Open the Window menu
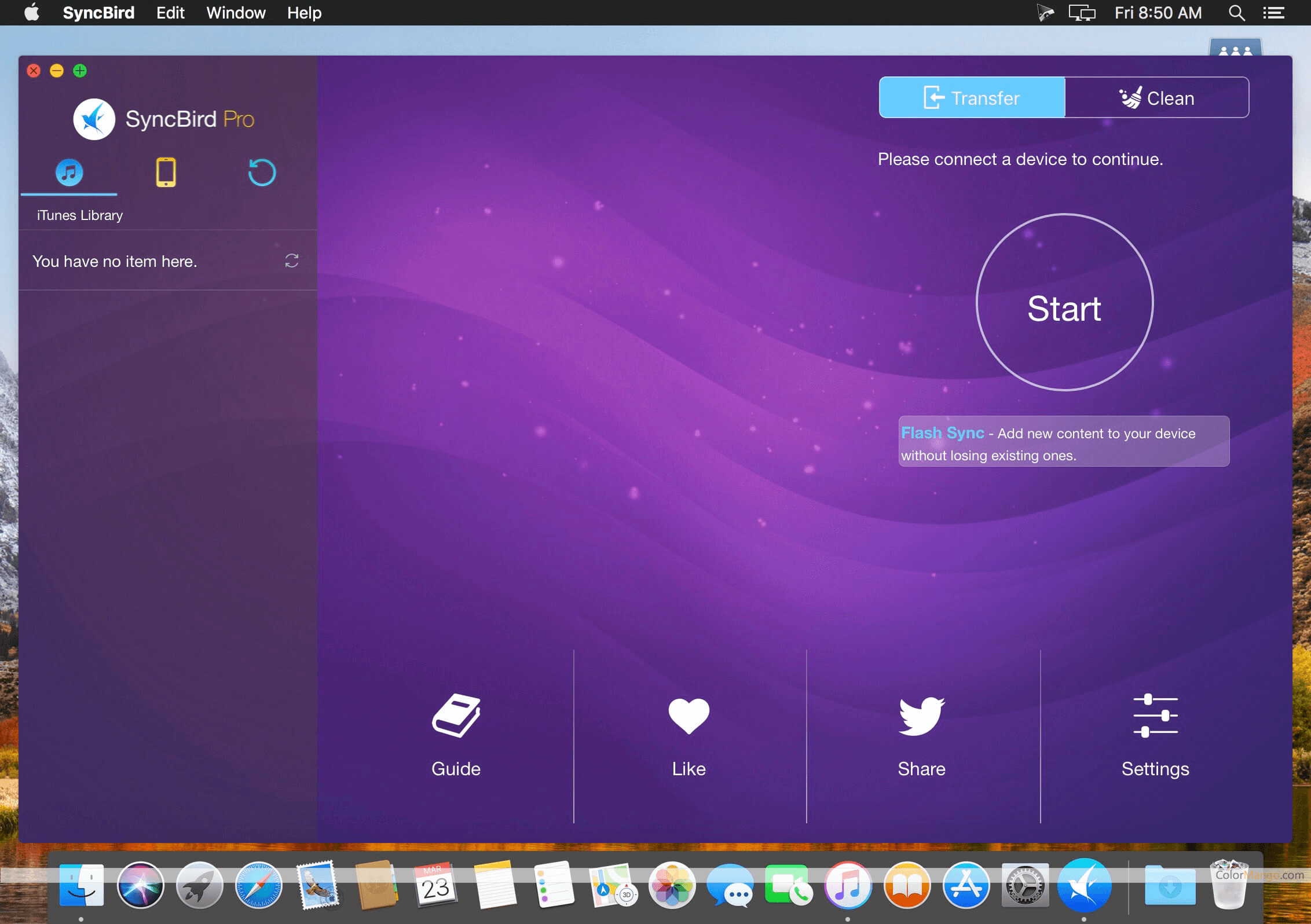 236,13
